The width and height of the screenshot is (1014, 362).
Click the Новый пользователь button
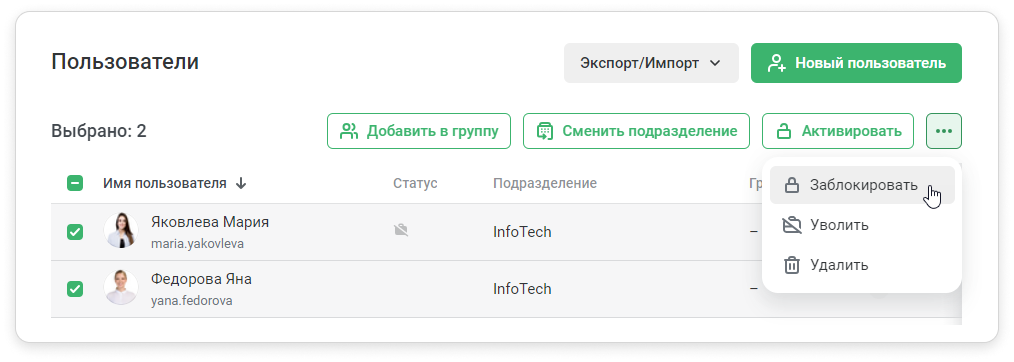[856, 63]
